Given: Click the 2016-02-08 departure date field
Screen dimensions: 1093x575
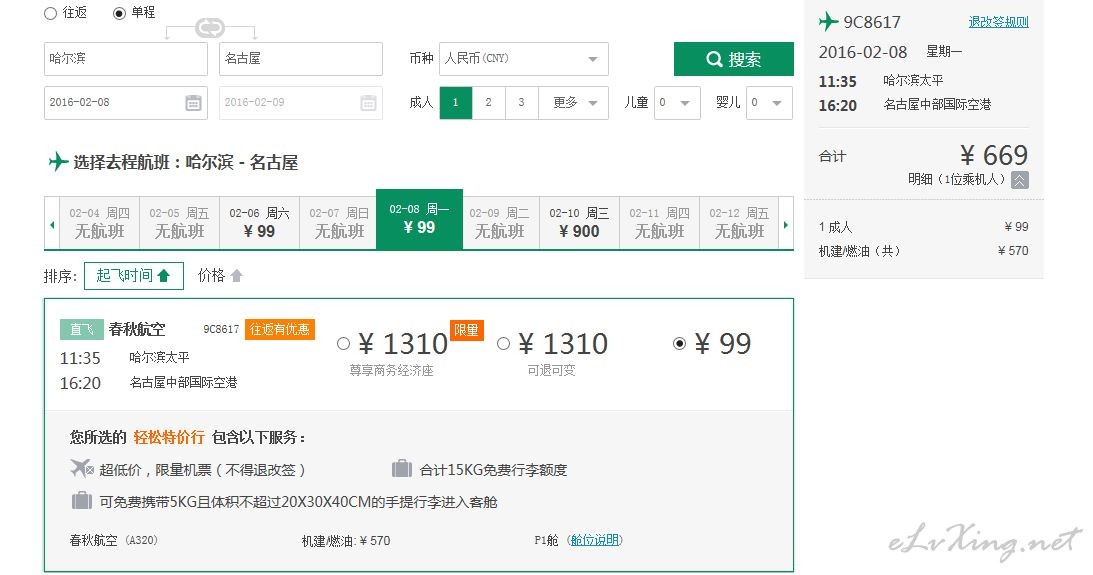Looking at the screenshot, I should click(x=125, y=102).
